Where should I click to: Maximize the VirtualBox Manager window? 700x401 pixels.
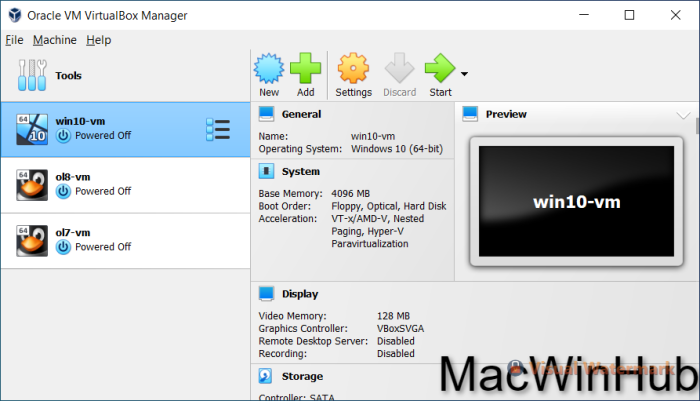coord(629,15)
